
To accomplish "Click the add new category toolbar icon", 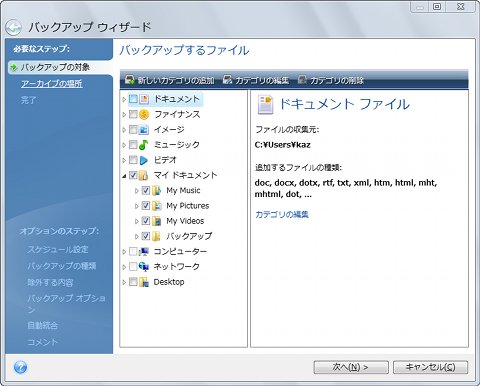I will coord(130,80).
